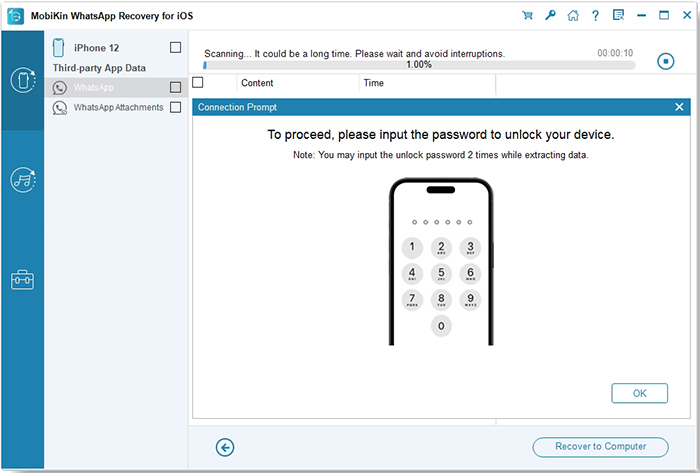Viewport: 700px width, 473px height.
Task: Select WhatsApp Attachments in the list
Action: pyautogui.click(x=118, y=108)
